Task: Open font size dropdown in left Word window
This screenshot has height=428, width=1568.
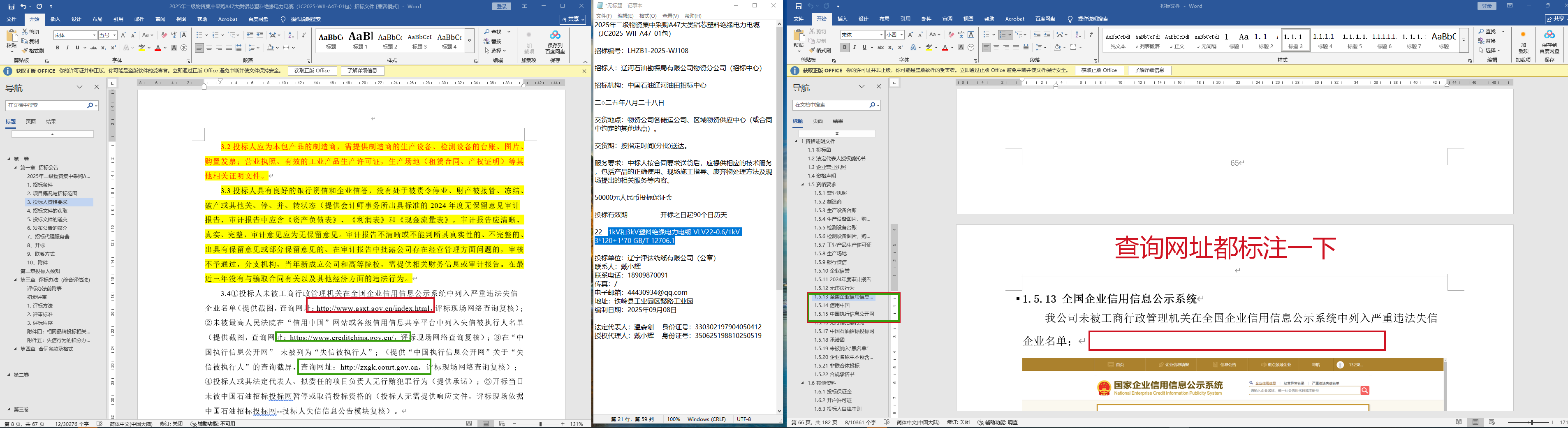Action: pyautogui.click(x=114, y=35)
